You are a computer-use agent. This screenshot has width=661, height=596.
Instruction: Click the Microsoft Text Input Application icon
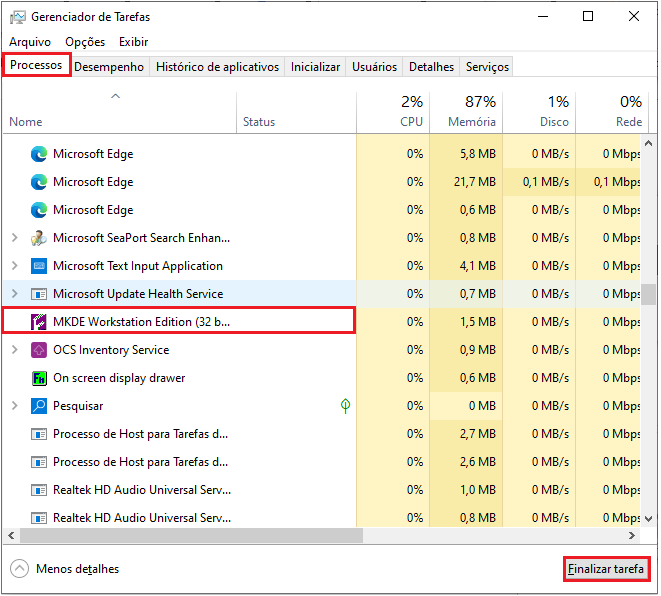pyautogui.click(x=39, y=266)
